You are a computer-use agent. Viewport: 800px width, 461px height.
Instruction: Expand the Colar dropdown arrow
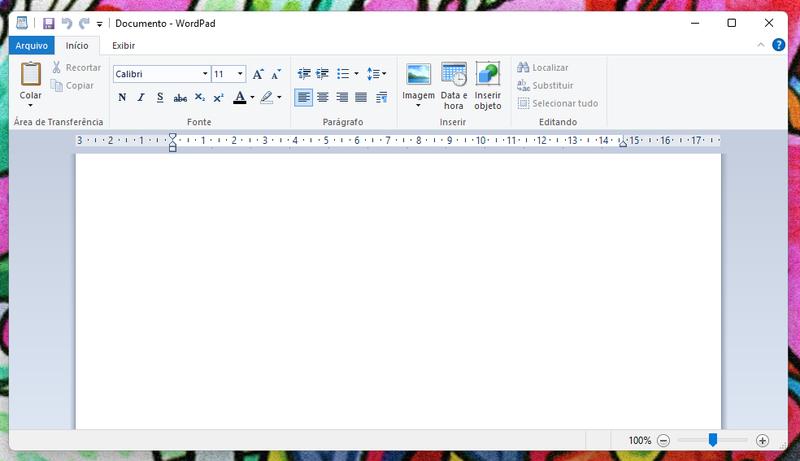click(x=31, y=106)
